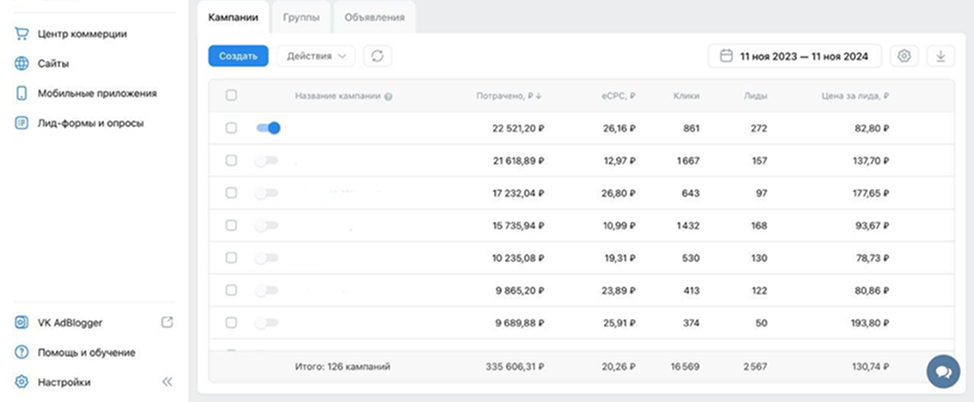Open table settings gear icon

904,56
